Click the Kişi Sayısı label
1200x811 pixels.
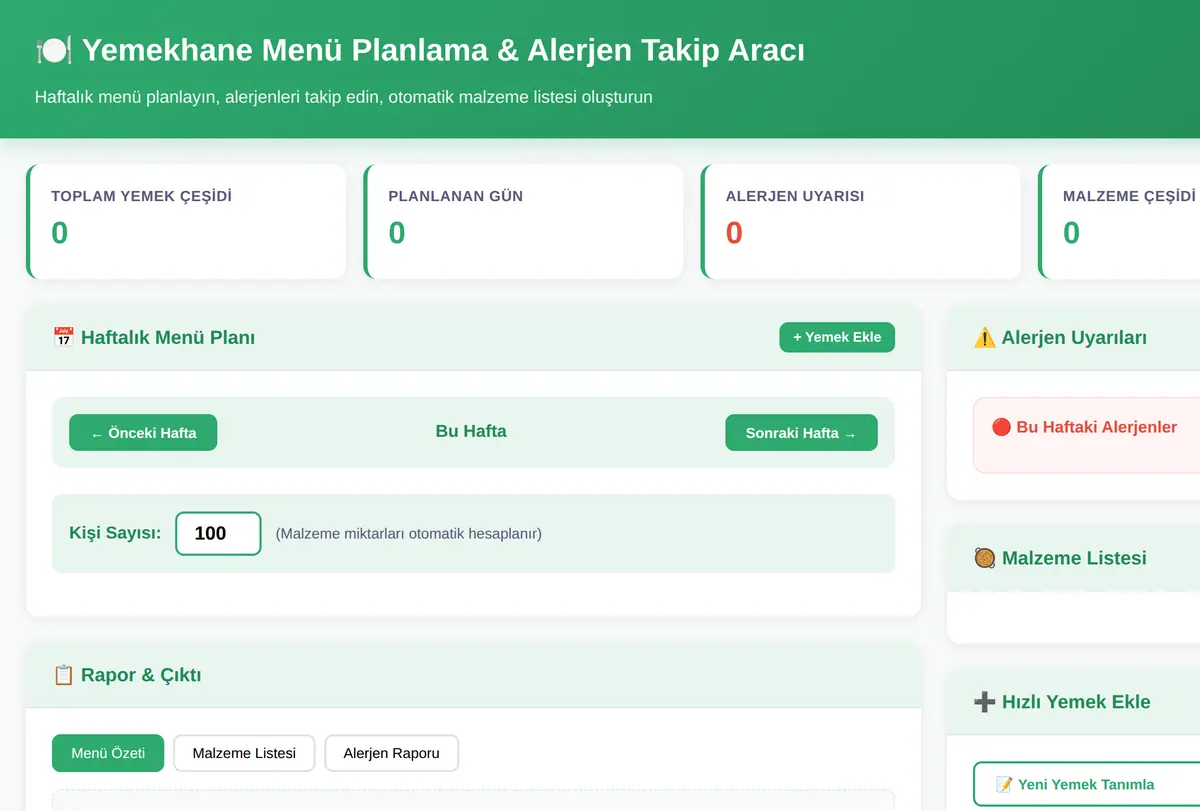coord(115,533)
